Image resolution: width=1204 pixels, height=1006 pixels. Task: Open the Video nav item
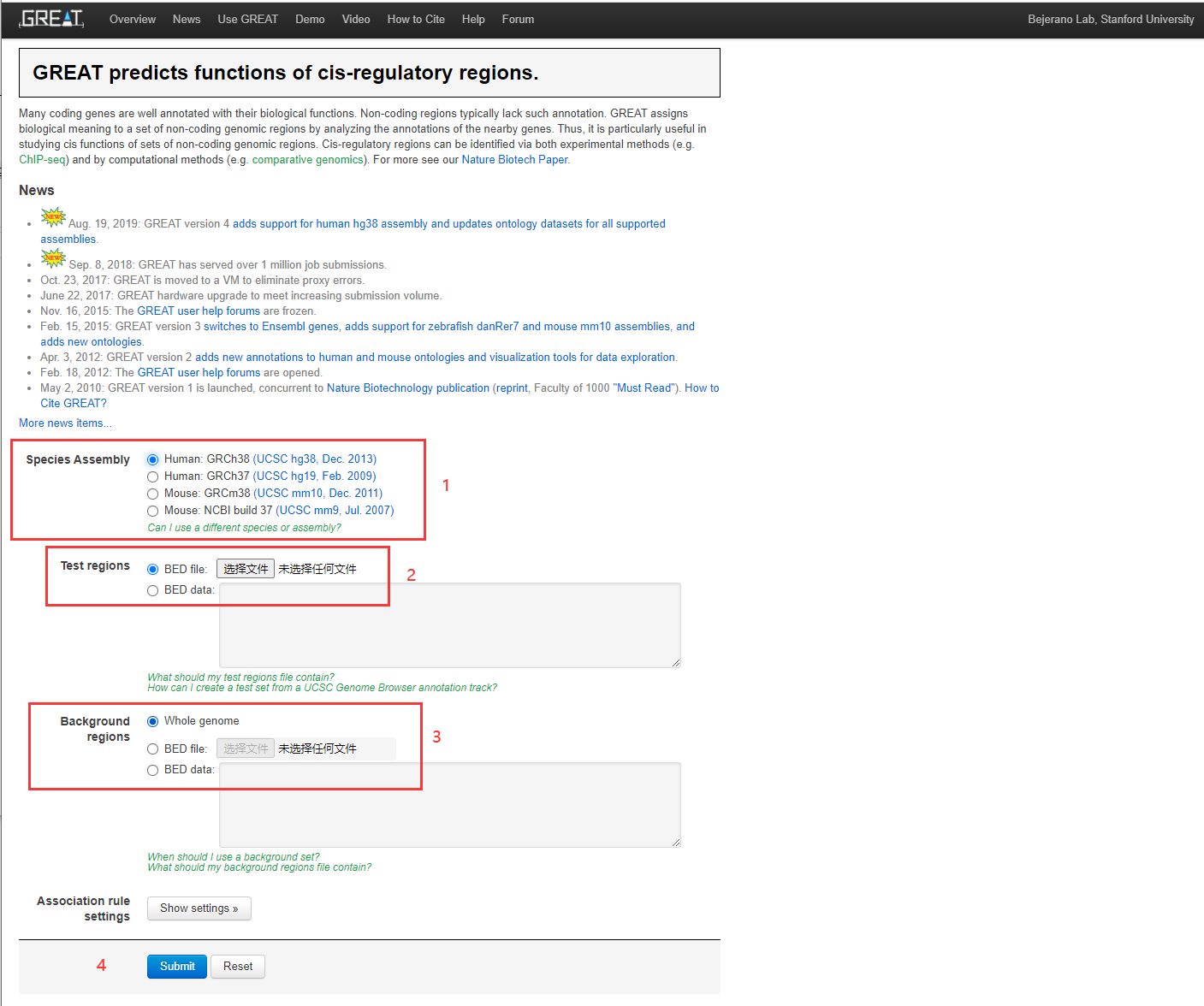coord(356,19)
